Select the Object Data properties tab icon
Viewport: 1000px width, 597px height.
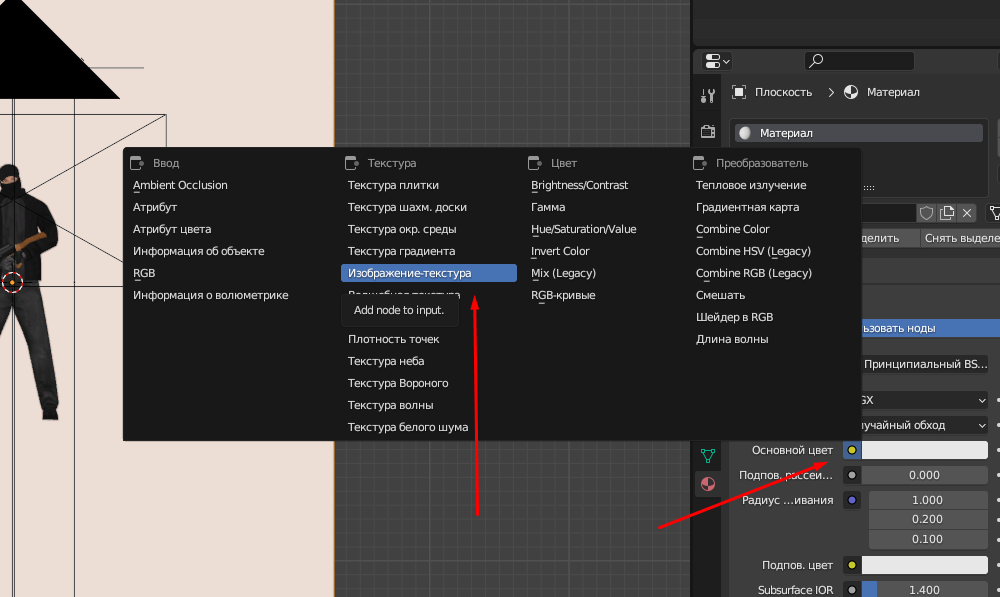pos(708,456)
